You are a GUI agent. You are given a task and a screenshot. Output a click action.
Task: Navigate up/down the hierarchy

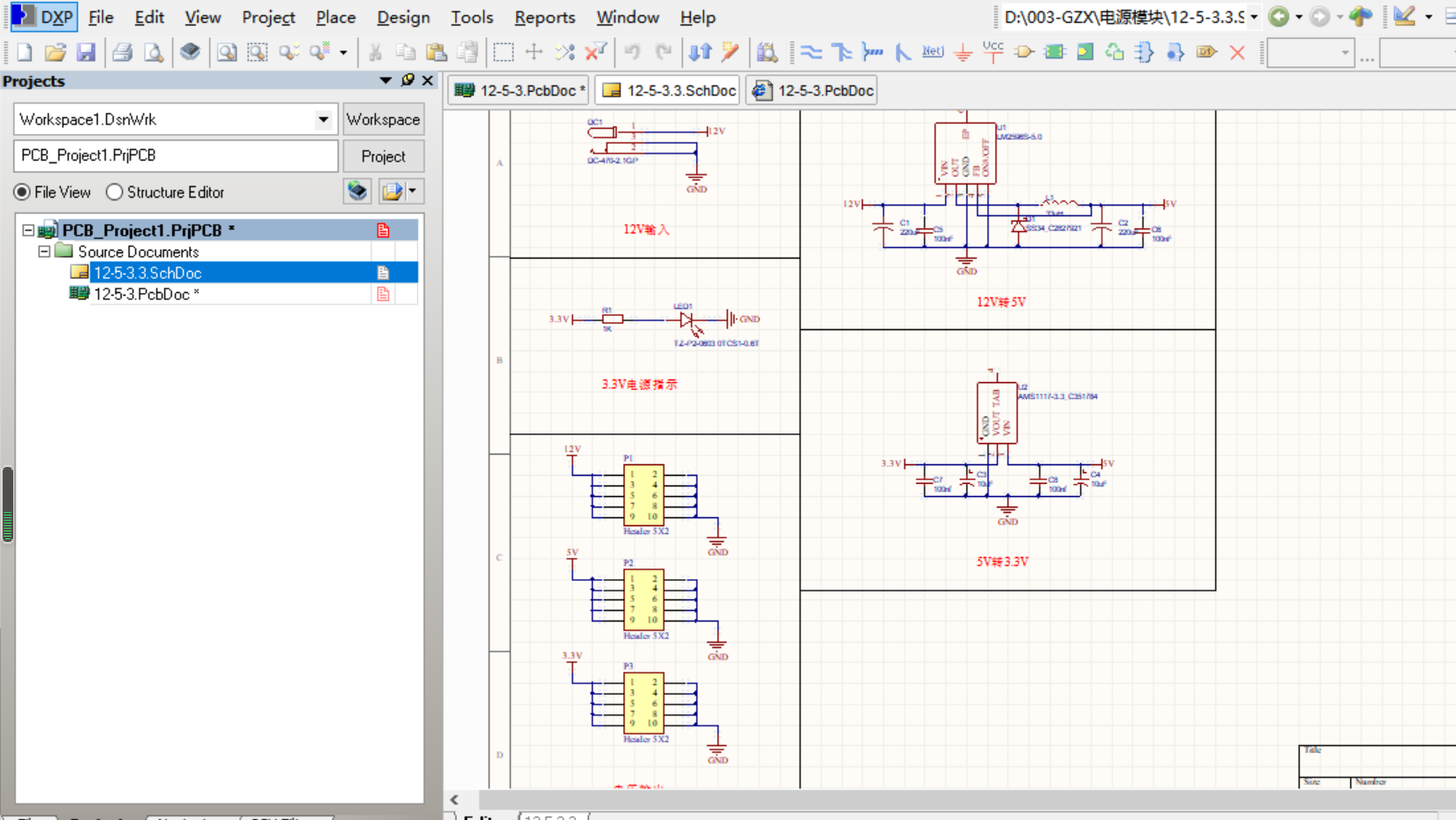coord(700,52)
